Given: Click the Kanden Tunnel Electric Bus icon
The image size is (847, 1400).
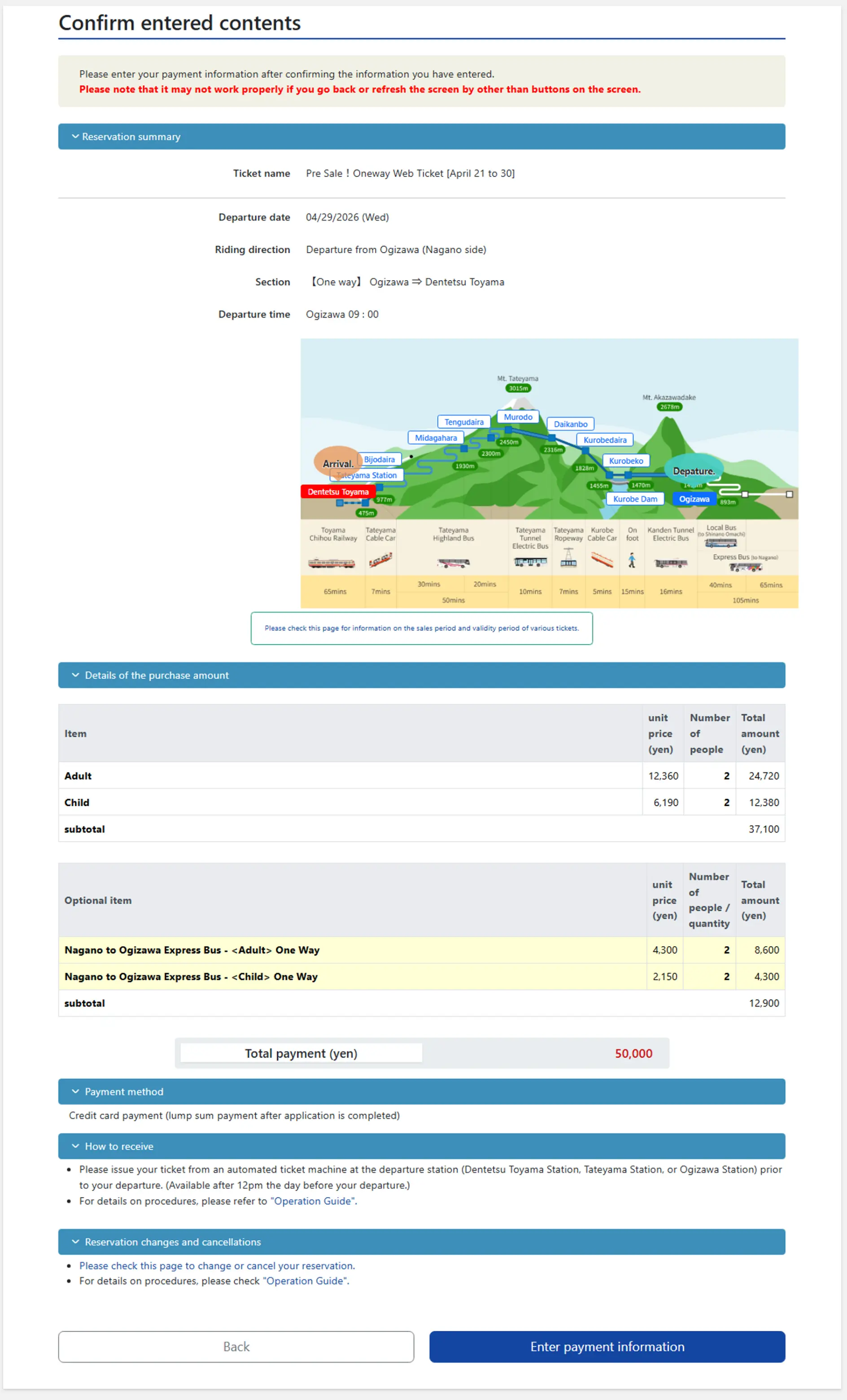Looking at the screenshot, I should pos(670,563).
